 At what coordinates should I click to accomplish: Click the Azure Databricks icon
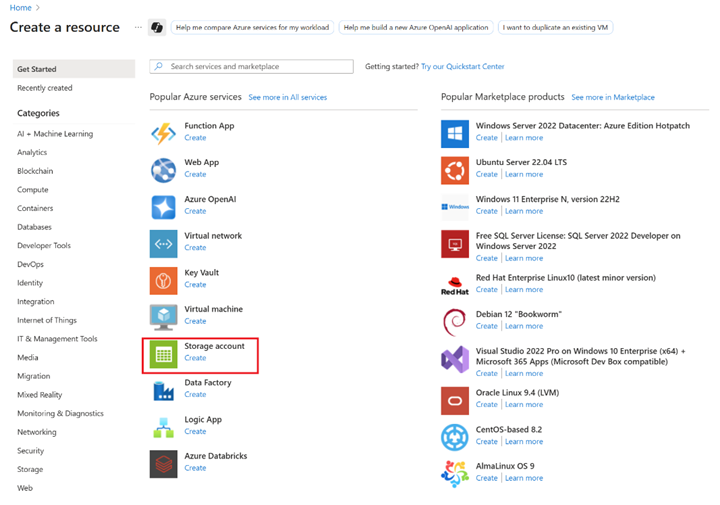163,463
